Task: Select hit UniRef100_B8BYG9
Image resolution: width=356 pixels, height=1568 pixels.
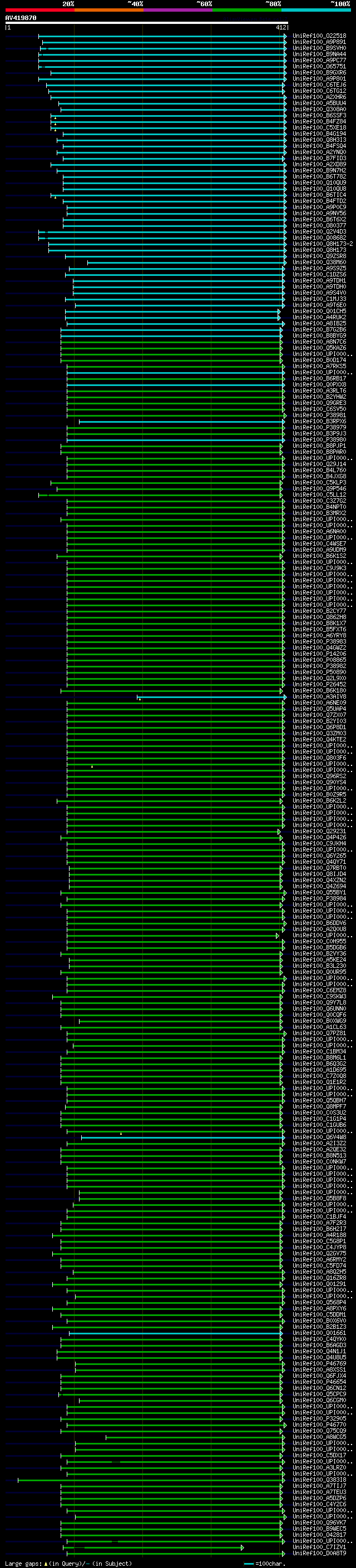Action: tap(319, 335)
